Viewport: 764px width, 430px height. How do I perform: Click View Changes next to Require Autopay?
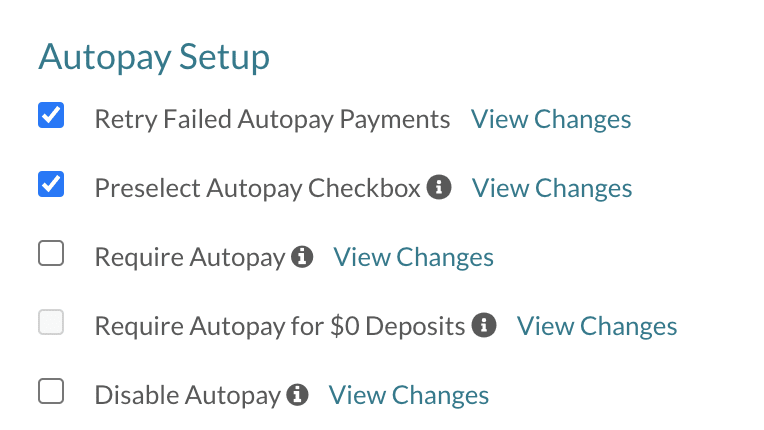413,257
